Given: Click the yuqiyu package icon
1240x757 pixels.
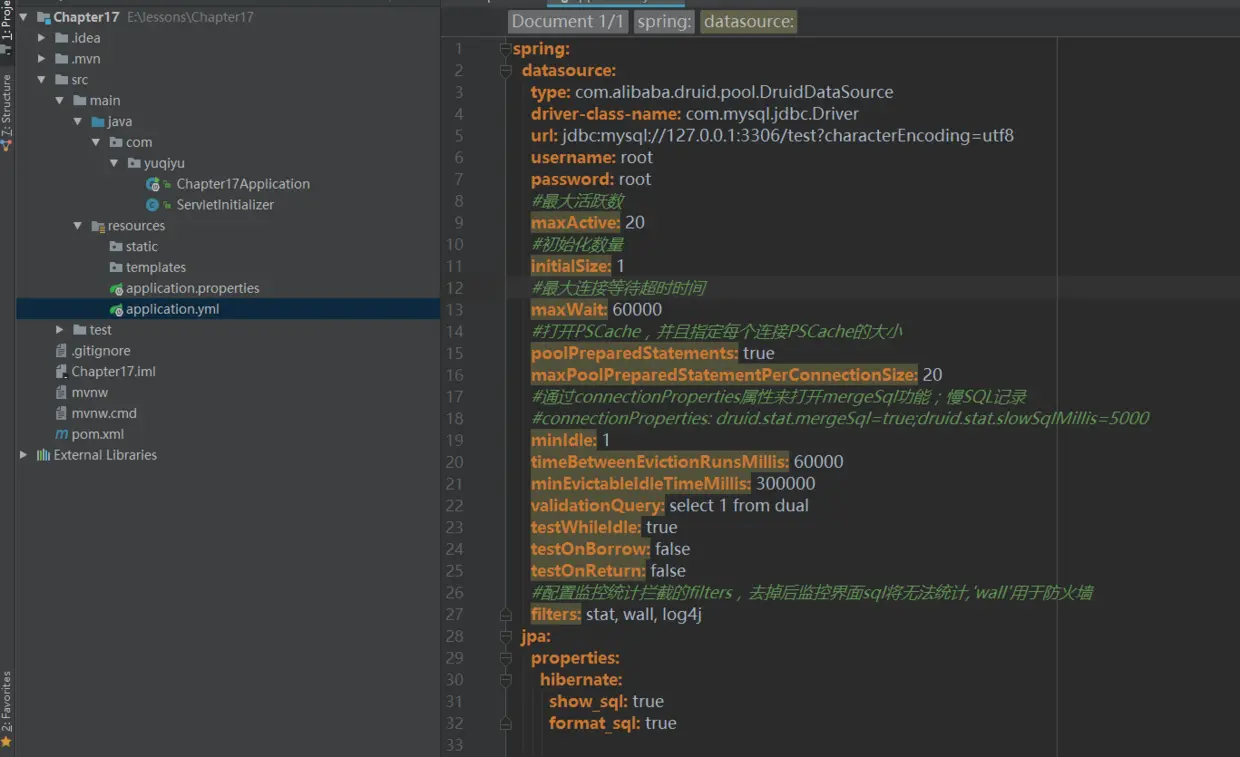Looking at the screenshot, I should pyautogui.click(x=134, y=163).
